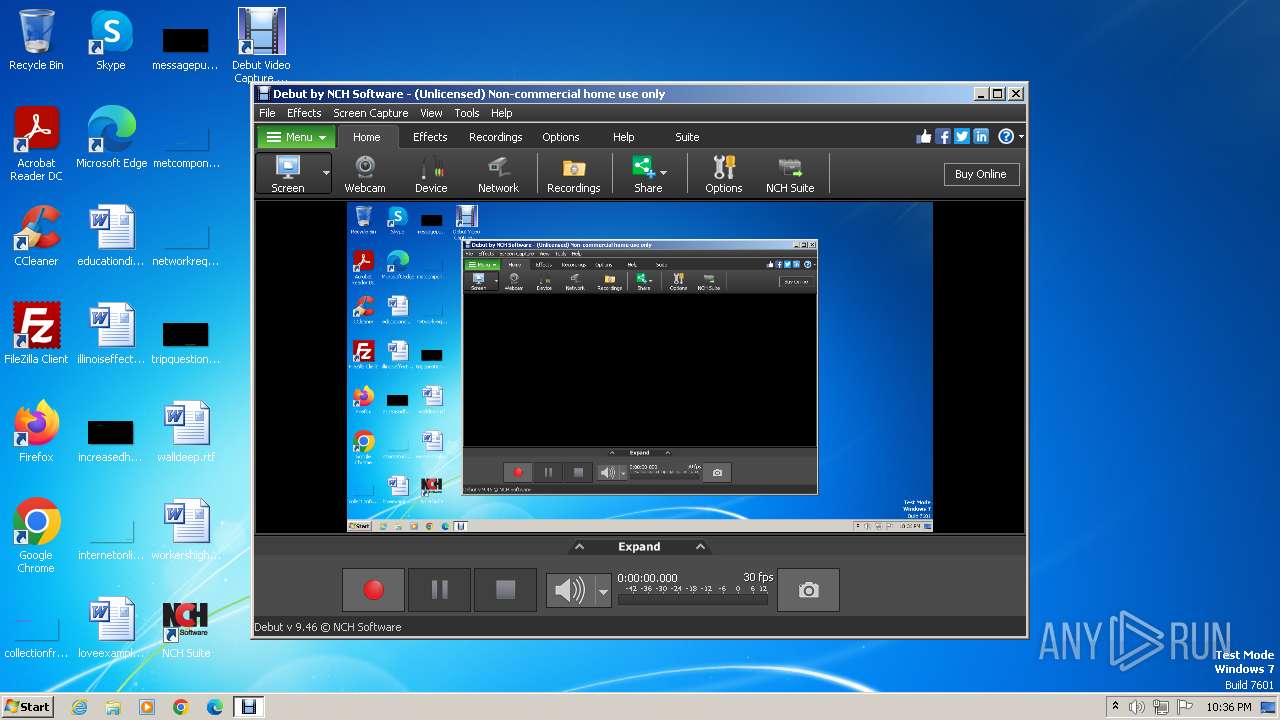Open the Recordings list toolbar button
1280x720 pixels.
(573, 174)
